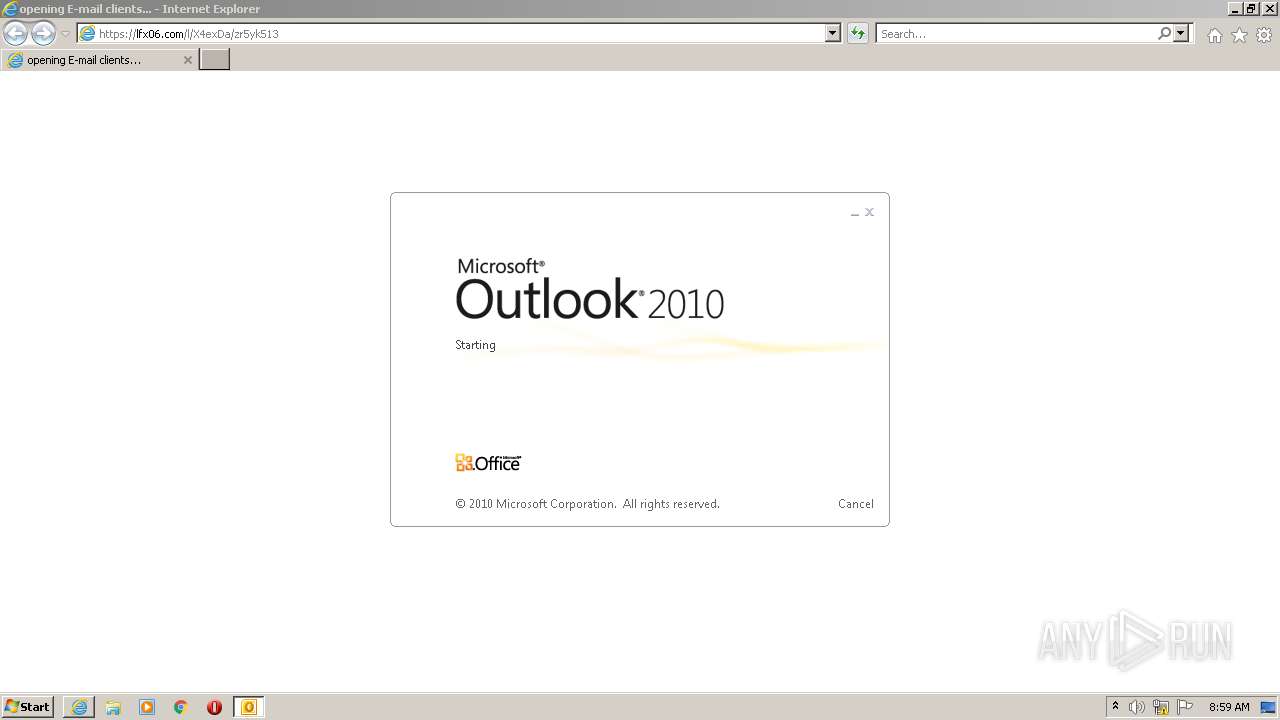Open Internet Explorer from the taskbar
The height and width of the screenshot is (720, 1280).
(x=79, y=707)
